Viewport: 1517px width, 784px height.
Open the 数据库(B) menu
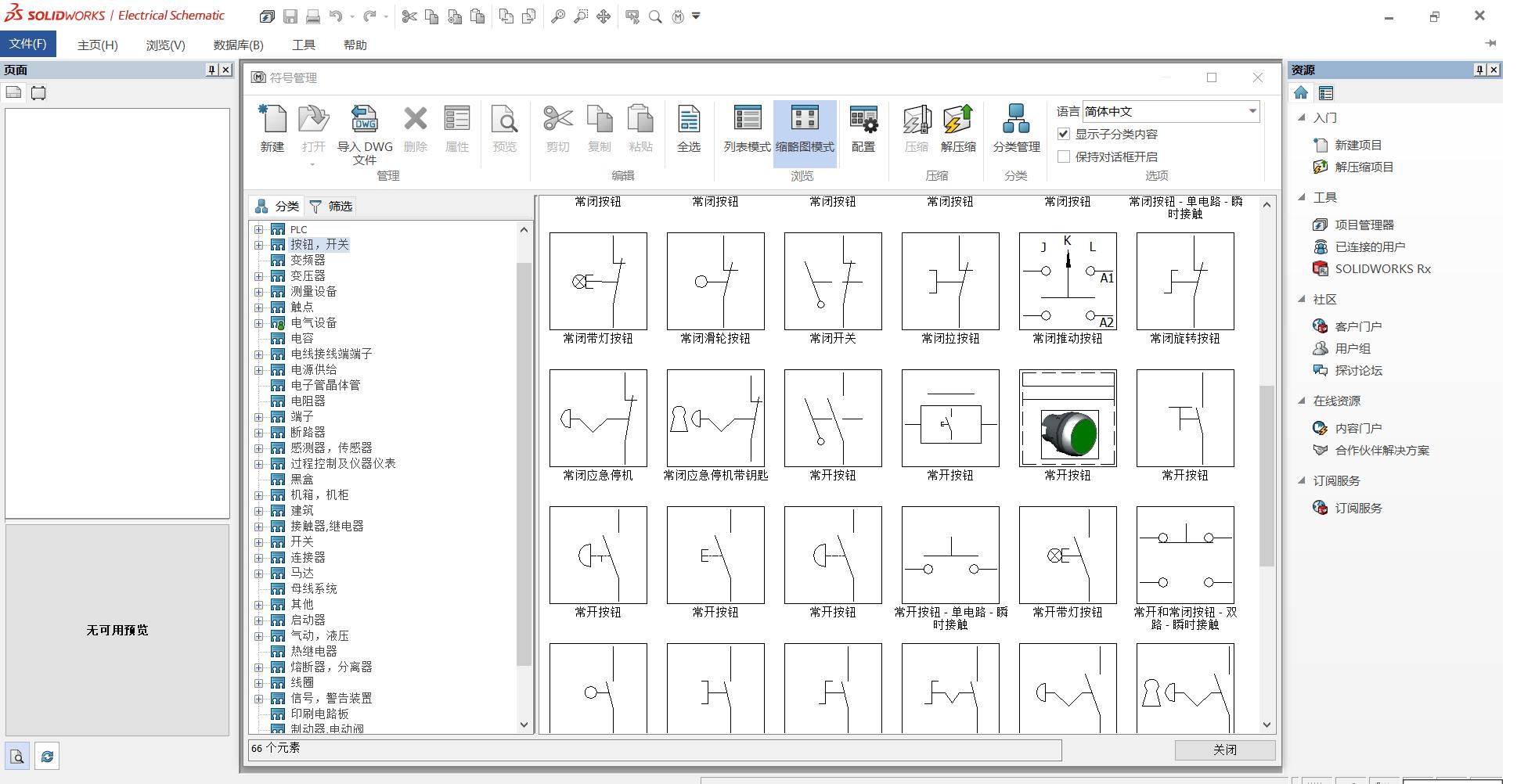point(238,45)
